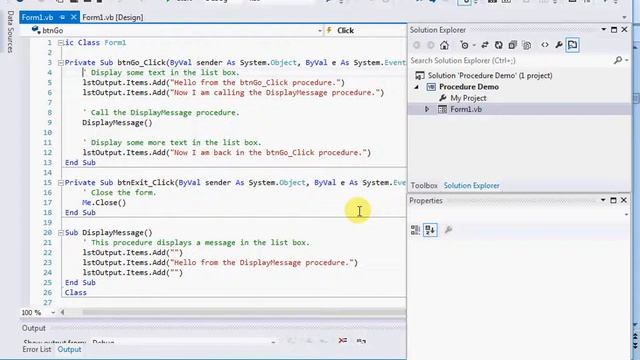Image resolution: width=640 pixels, height=360 pixels.
Task: Toggle Alphabetical sort in Properties panel
Action: [430, 230]
